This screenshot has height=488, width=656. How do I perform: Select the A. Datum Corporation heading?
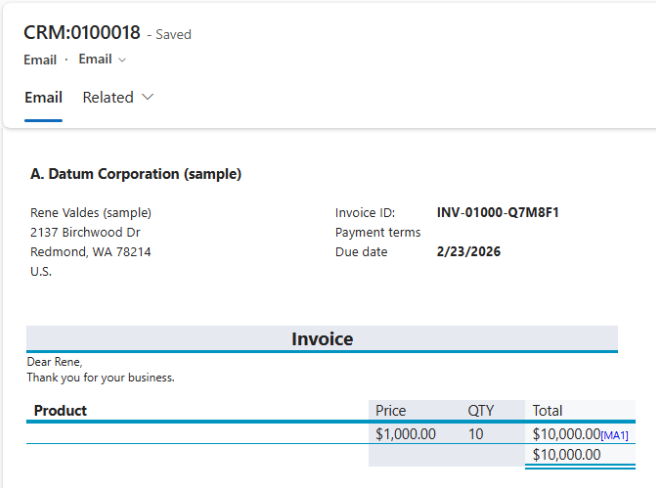[136, 174]
